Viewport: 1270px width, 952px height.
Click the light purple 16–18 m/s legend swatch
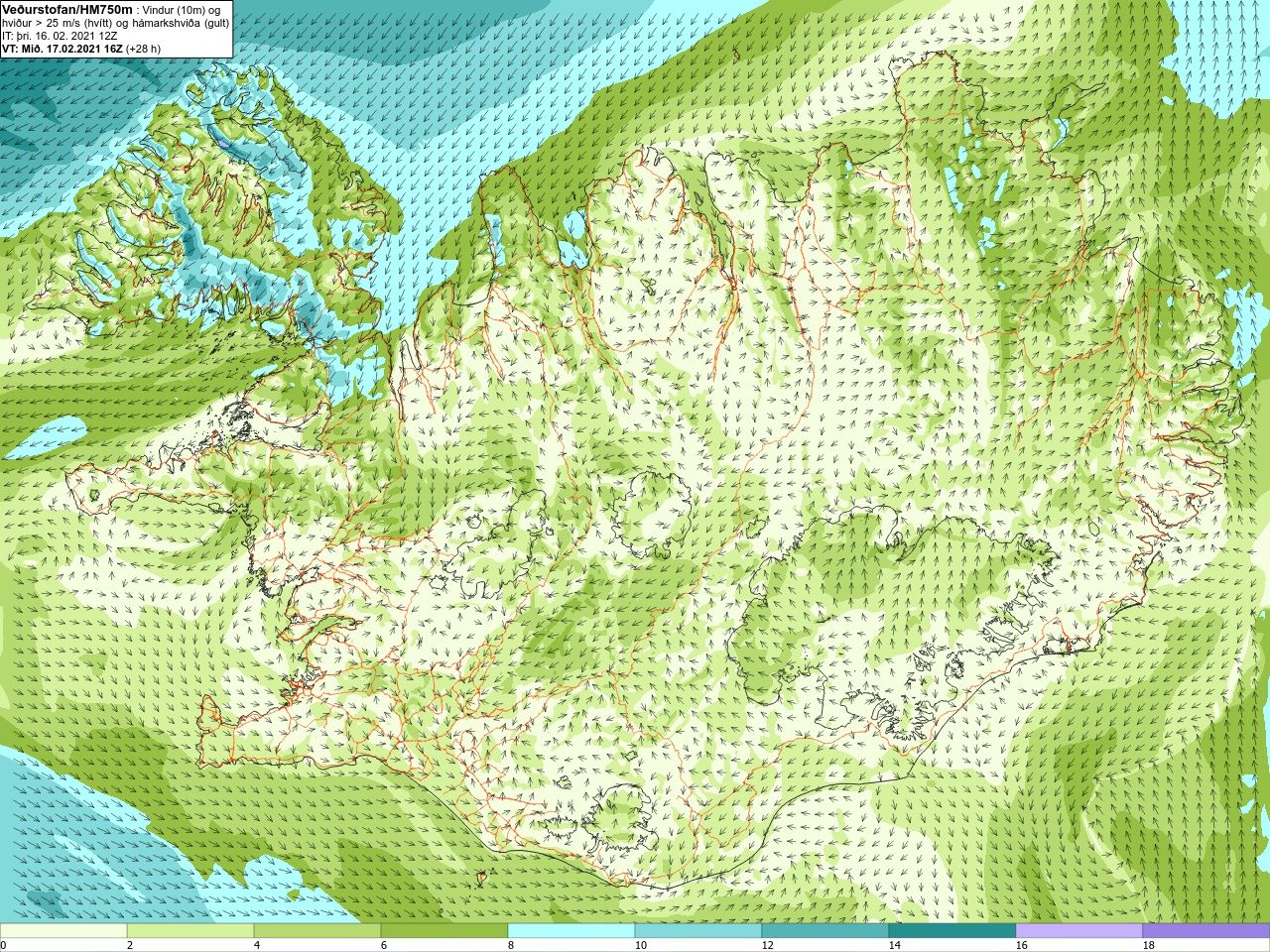[x=1079, y=931]
